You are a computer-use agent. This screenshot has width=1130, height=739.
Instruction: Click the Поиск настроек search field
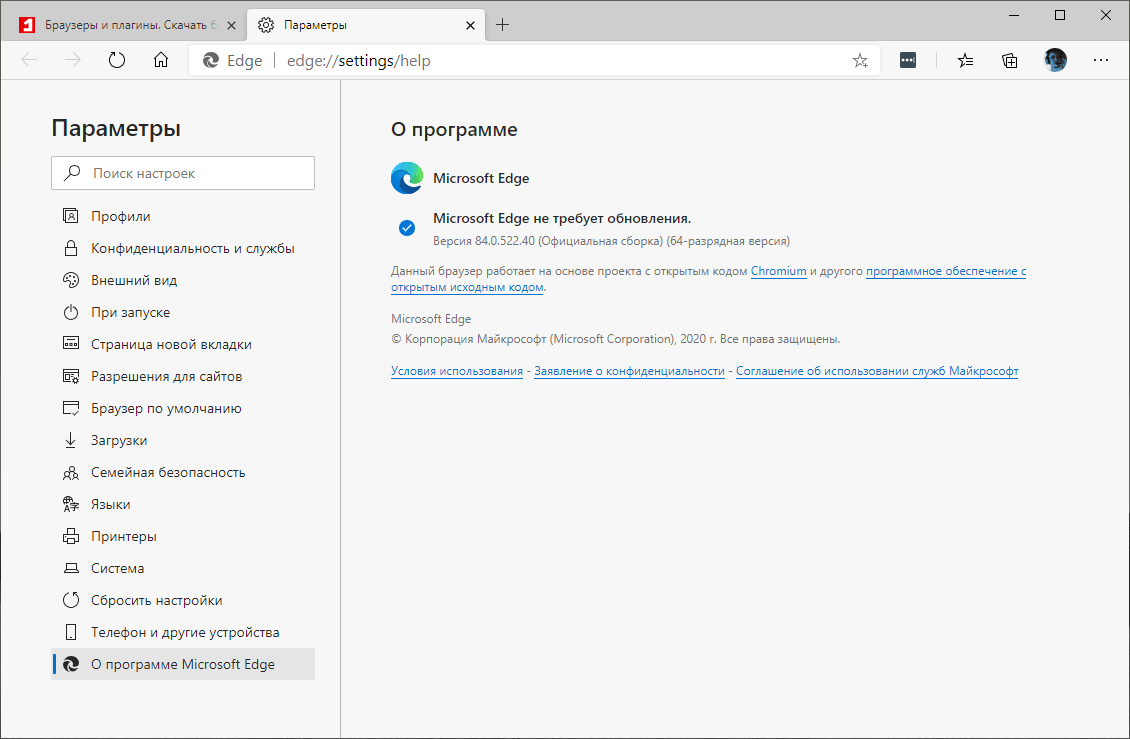(183, 172)
